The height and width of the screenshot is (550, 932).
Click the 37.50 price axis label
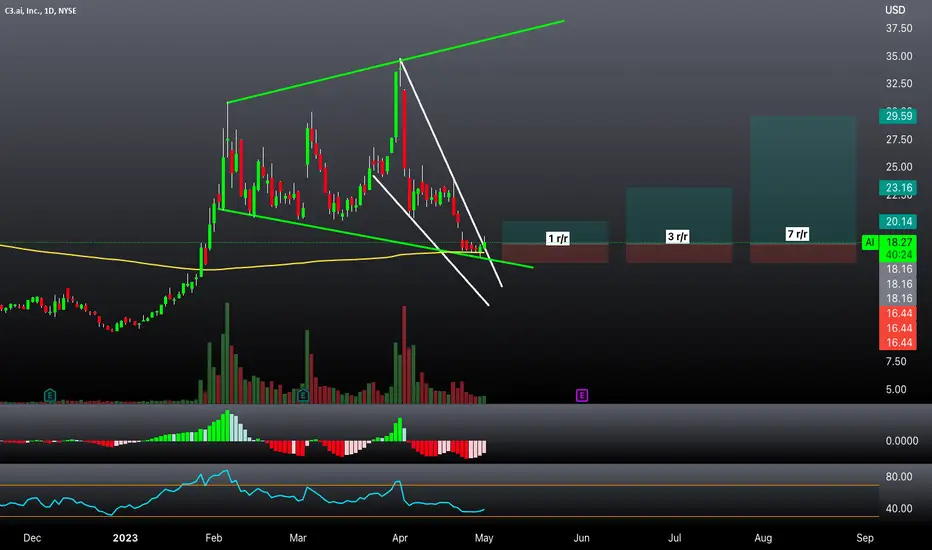[x=899, y=29]
